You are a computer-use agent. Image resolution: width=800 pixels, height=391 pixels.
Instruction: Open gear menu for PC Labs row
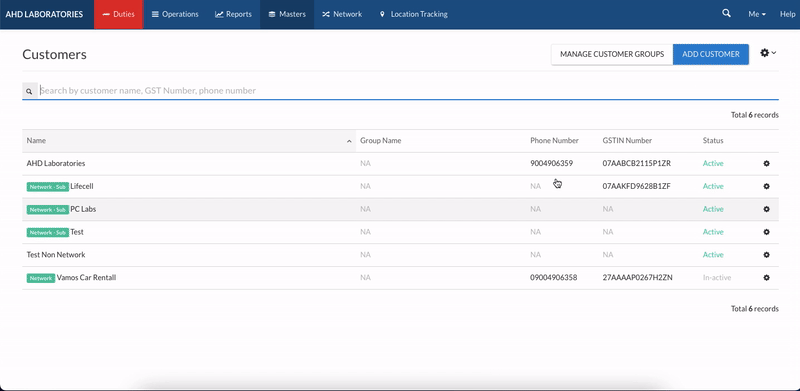pos(766,209)
